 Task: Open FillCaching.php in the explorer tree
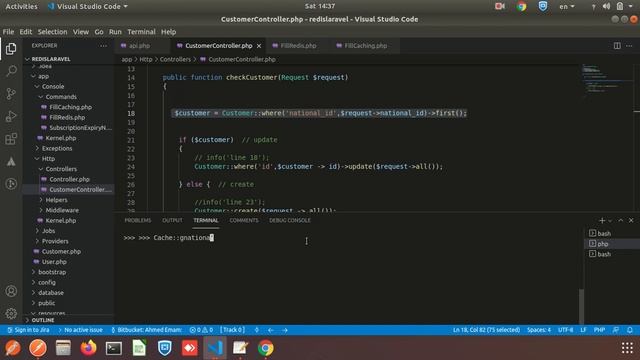coord(70,107)
